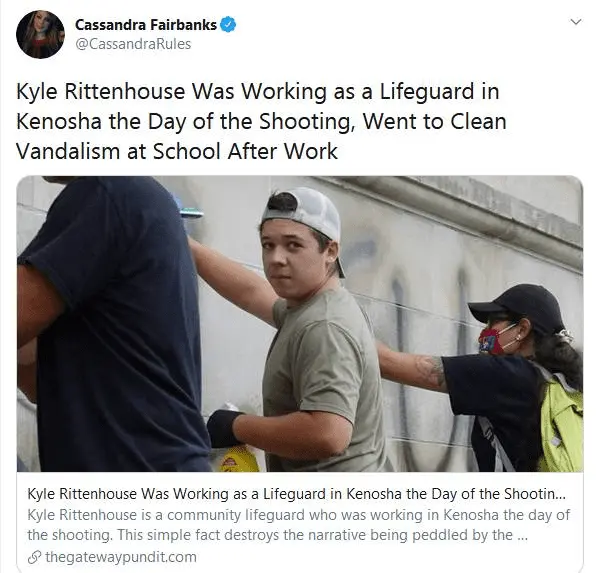The image size is (598, 573).
Task: Click the navy shirt person in the photo foreground
Action: (x=111, y=324)
